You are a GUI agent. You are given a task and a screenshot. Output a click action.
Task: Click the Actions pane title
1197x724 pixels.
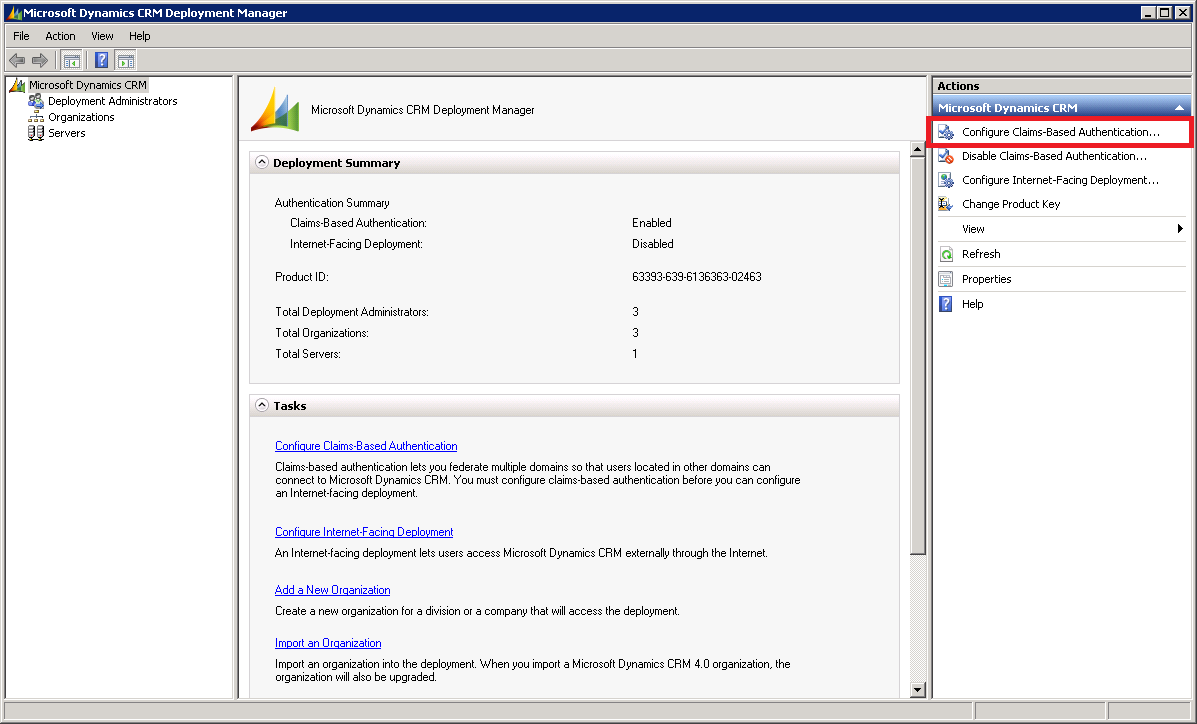coord(958,86)
